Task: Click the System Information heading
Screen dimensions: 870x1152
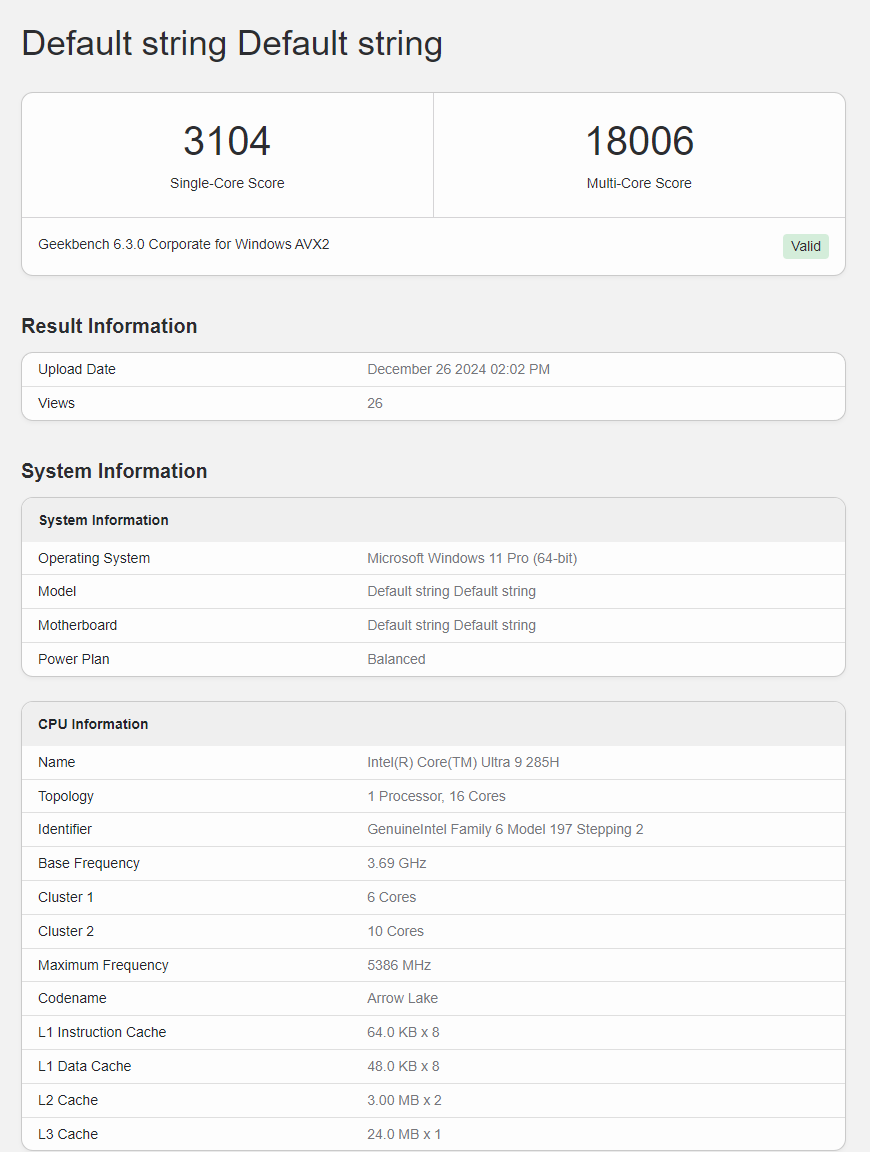Action: coord(114,471)
